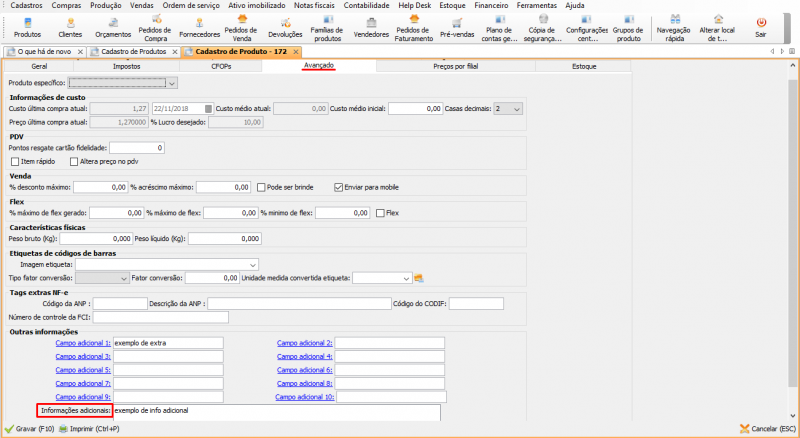Close the 'Cadastro de Produto - 172' tab
Image resolution: width=800 pixels, height=438 pixels.
click(x=295, y=52)
